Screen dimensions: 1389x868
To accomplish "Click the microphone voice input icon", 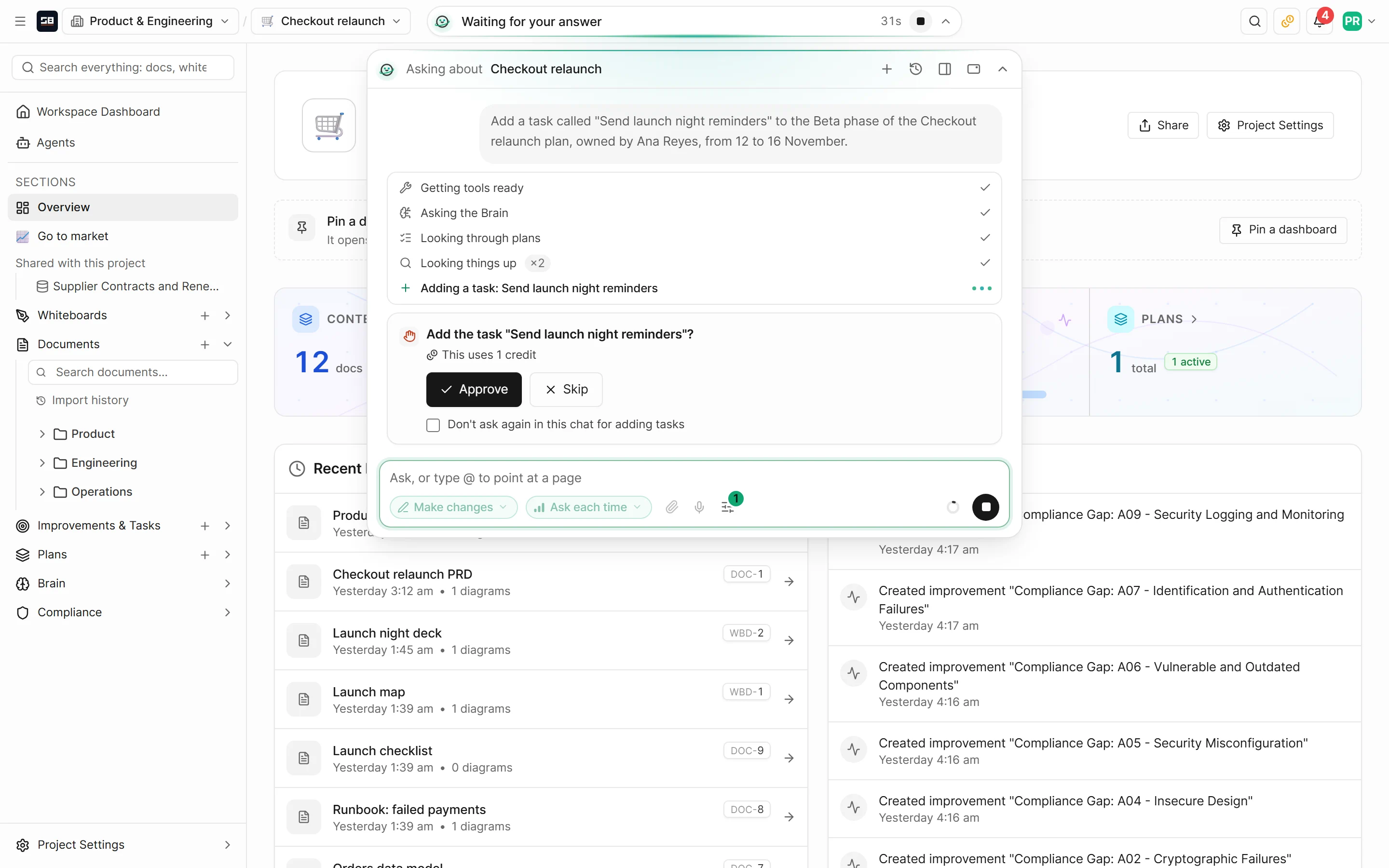I will coord(699,507).
